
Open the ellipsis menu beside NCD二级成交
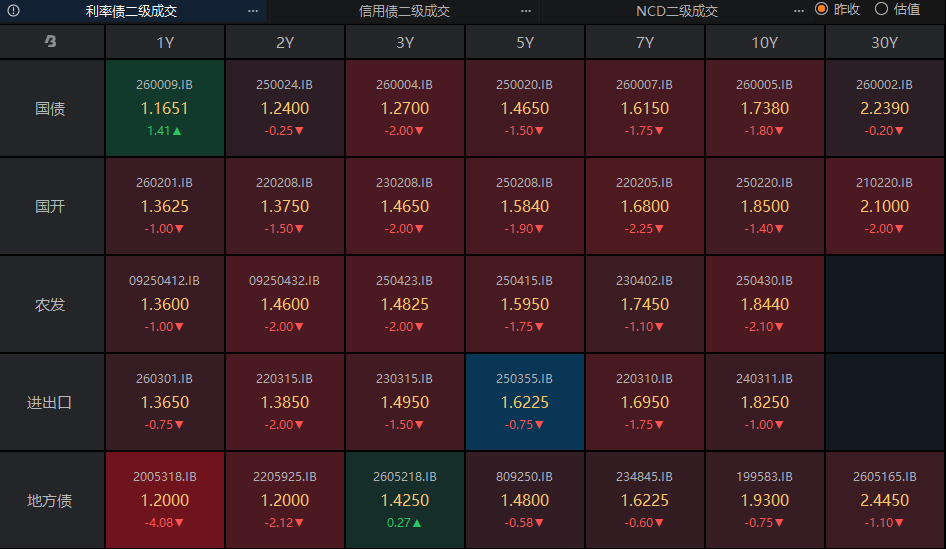[x=799, y=11]
